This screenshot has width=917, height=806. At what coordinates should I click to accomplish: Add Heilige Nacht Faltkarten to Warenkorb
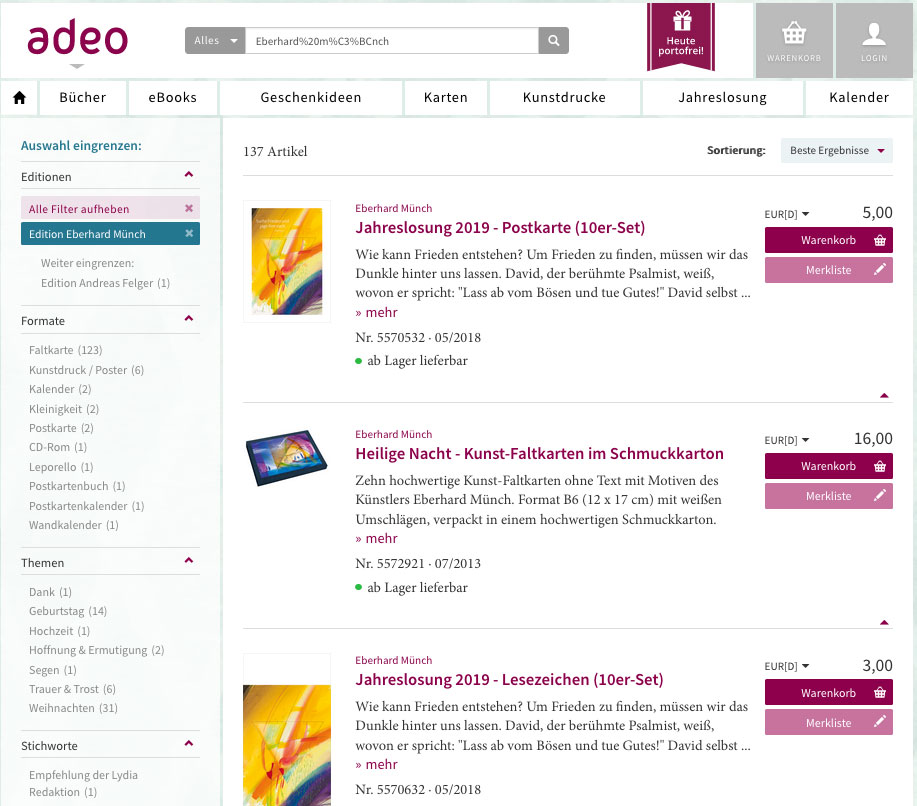coord(829,466)
